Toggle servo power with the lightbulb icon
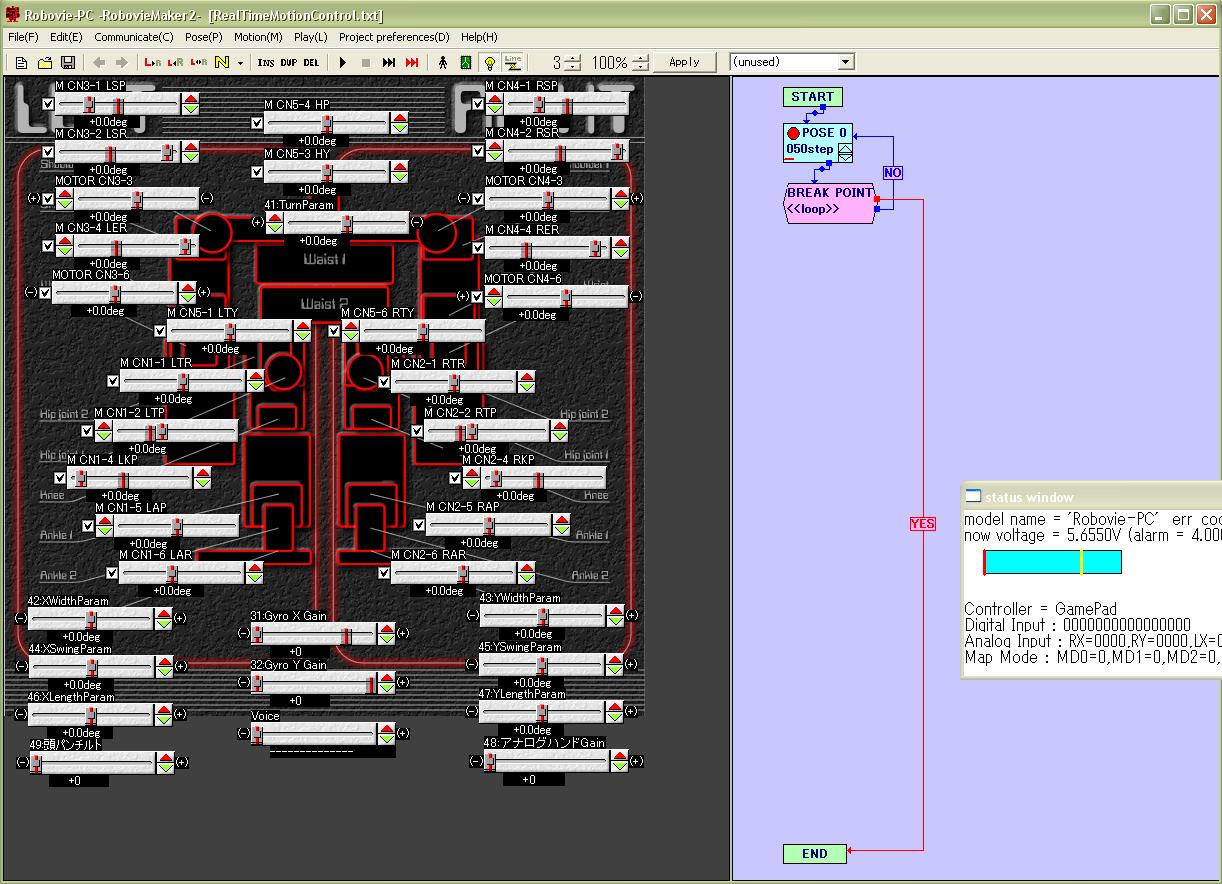This screenshot has height=884, width=1222. coord(489,62)
